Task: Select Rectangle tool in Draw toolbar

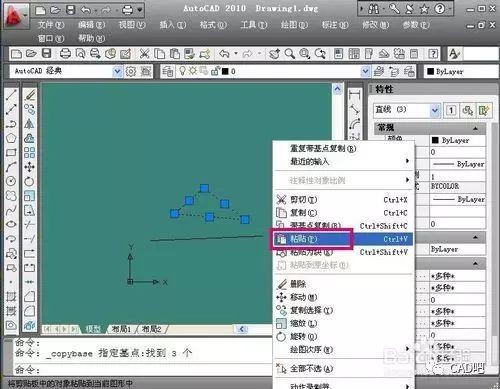Action: [x=11, y=152]
